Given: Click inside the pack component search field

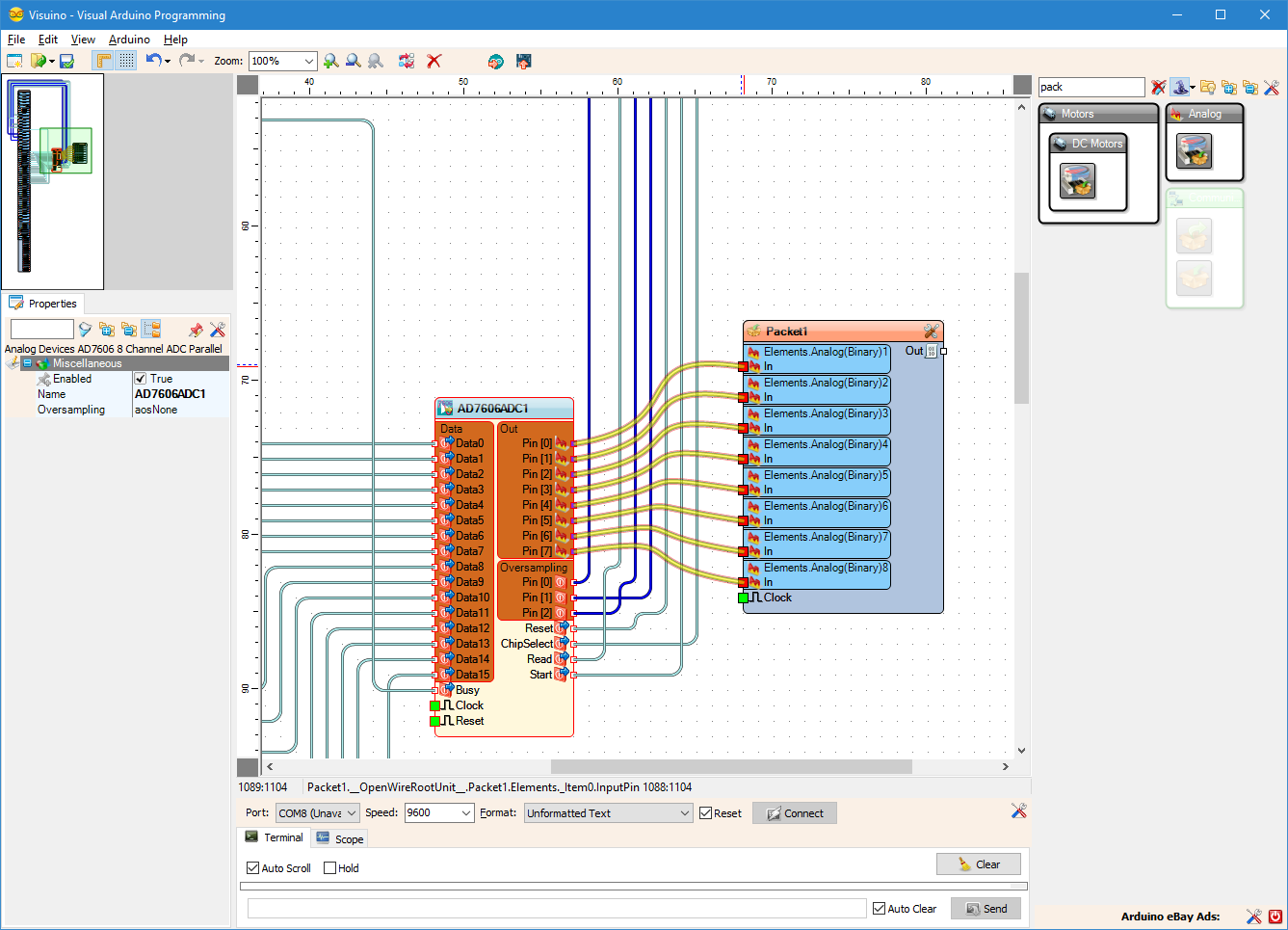Looking at the screenshot, I should pyautogui.click(x=1091, y=87).
